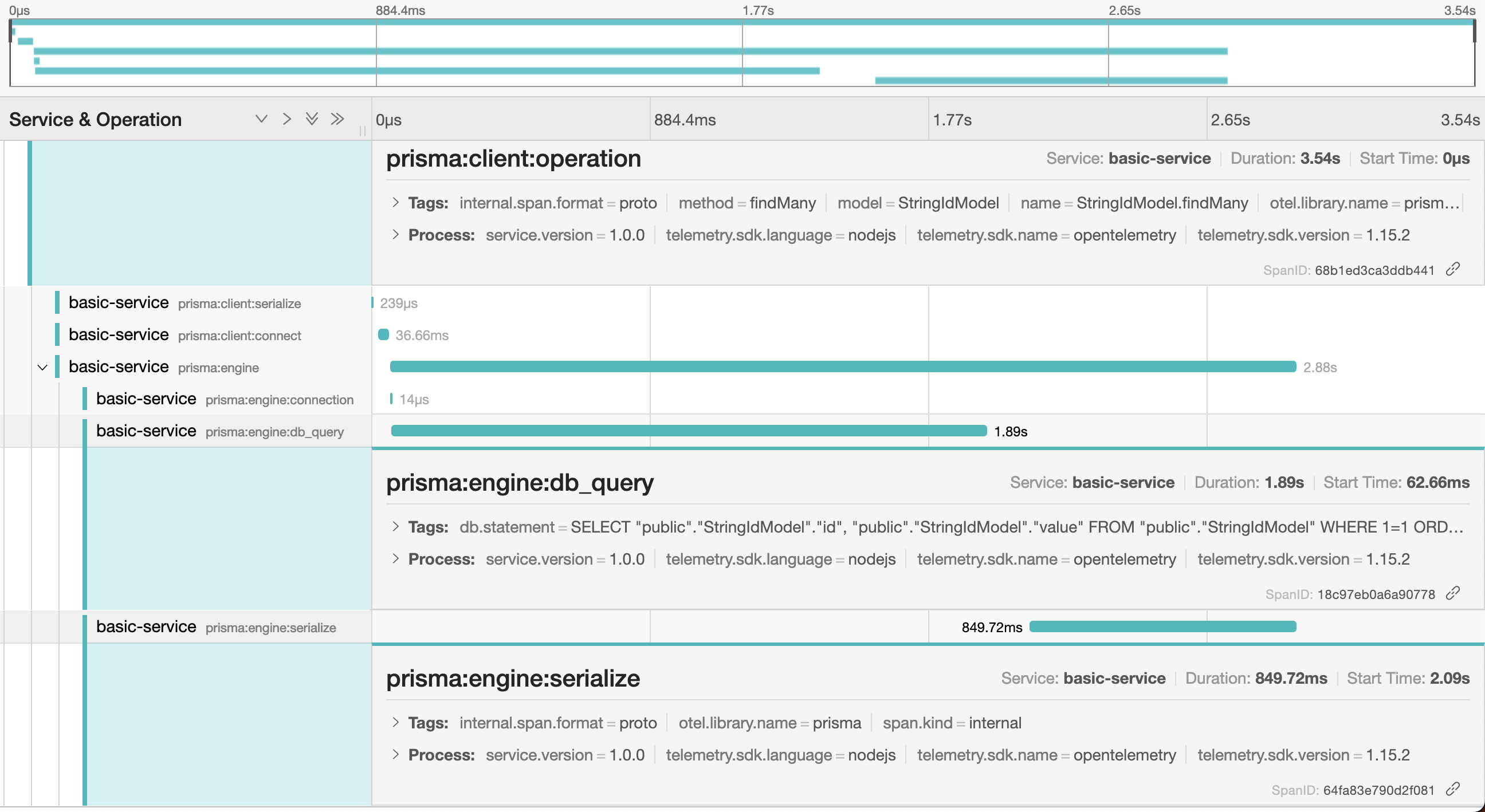The image size is (1485, 812).
Task: Select the double down chevron expand-all icon
Action: click(312, 119)
